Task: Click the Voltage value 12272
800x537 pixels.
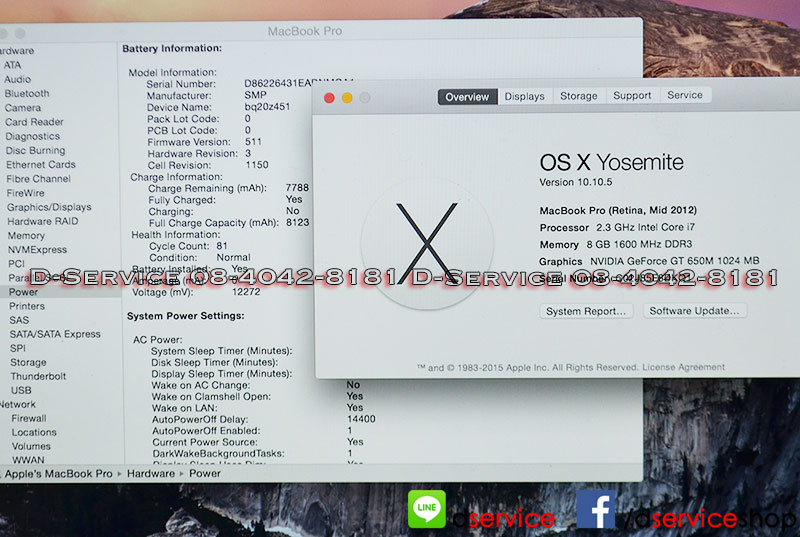Action: pos(246,292)
